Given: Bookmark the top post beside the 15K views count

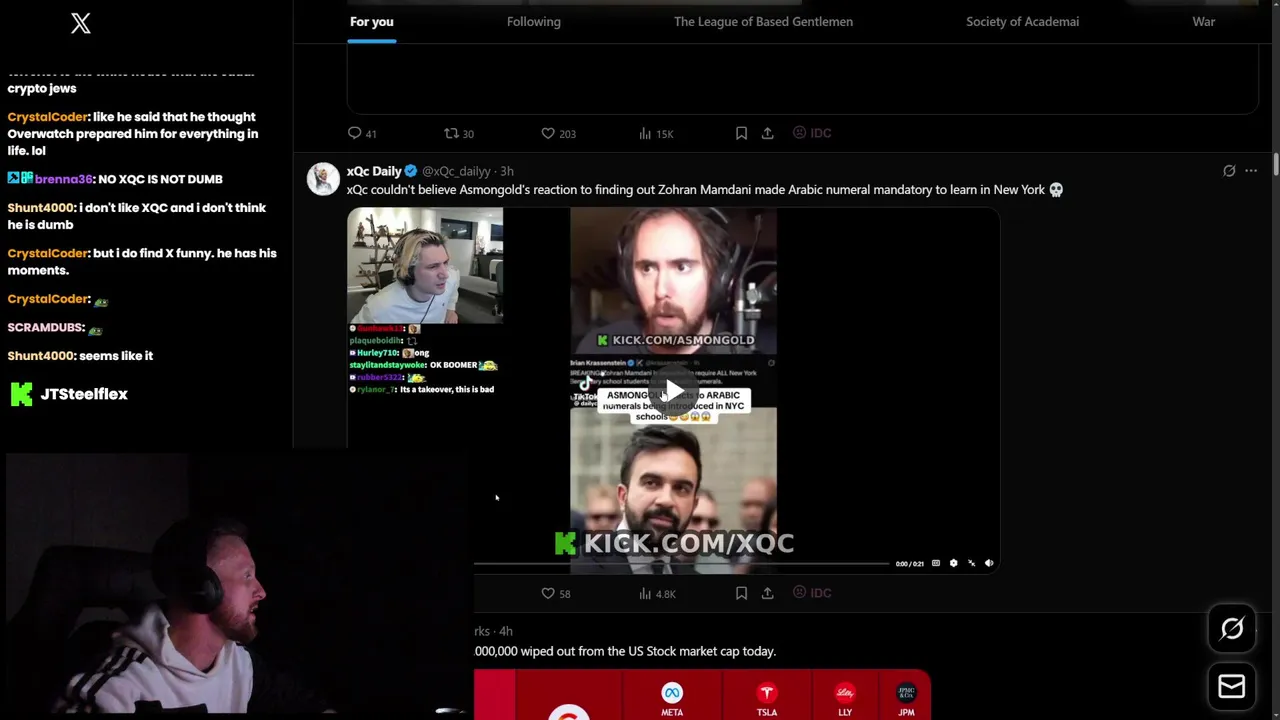Looking at the screenshot, I should pyautogui.click(x=741, y=133).
